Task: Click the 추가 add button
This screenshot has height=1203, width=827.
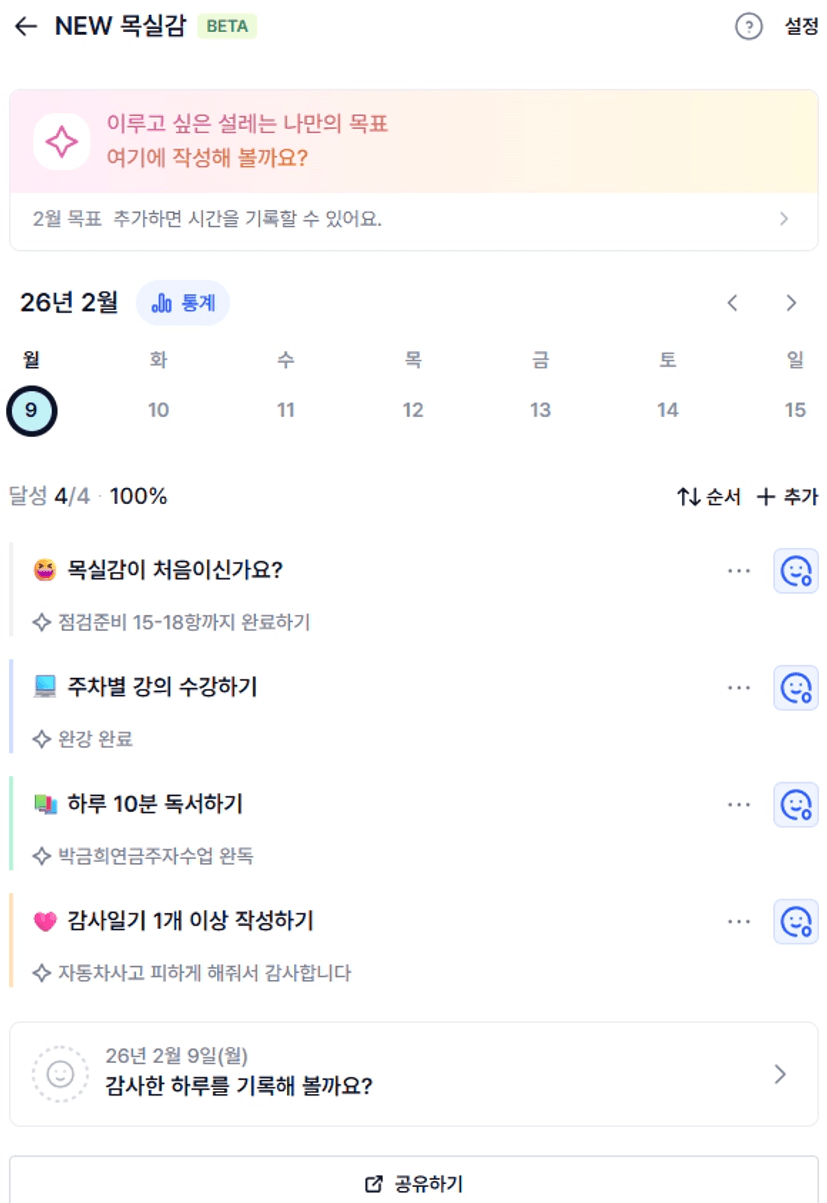Action: tap(787, 496)
